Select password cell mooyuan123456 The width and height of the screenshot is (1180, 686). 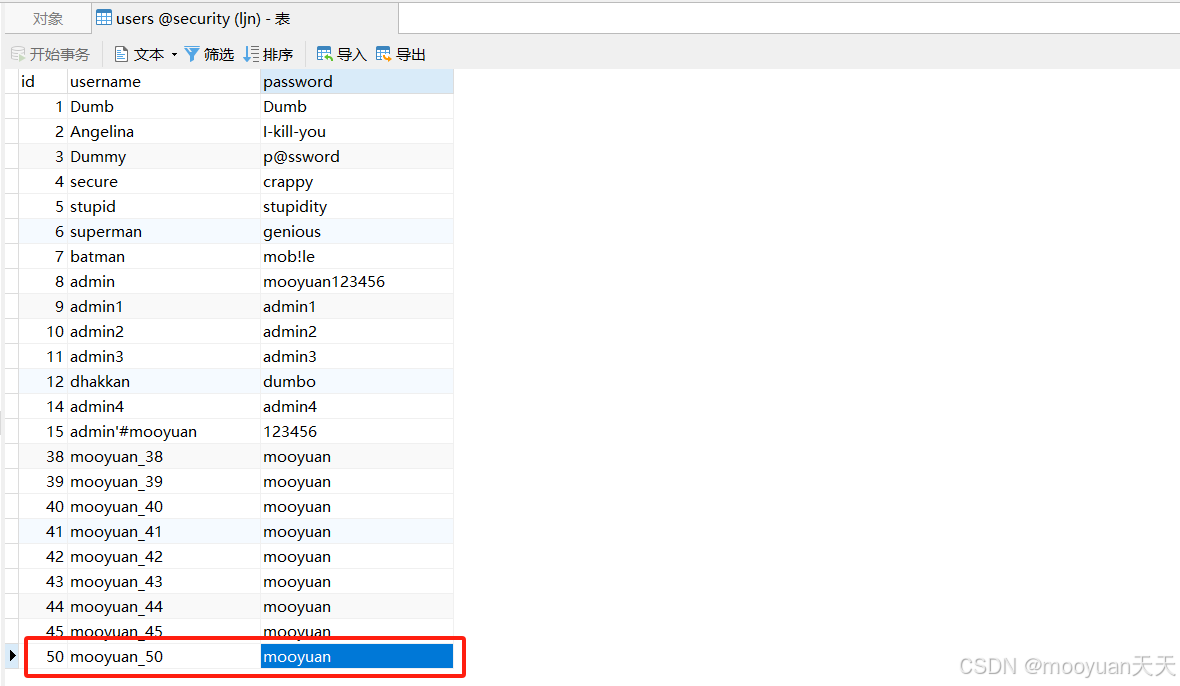click(x=357, y=281)
